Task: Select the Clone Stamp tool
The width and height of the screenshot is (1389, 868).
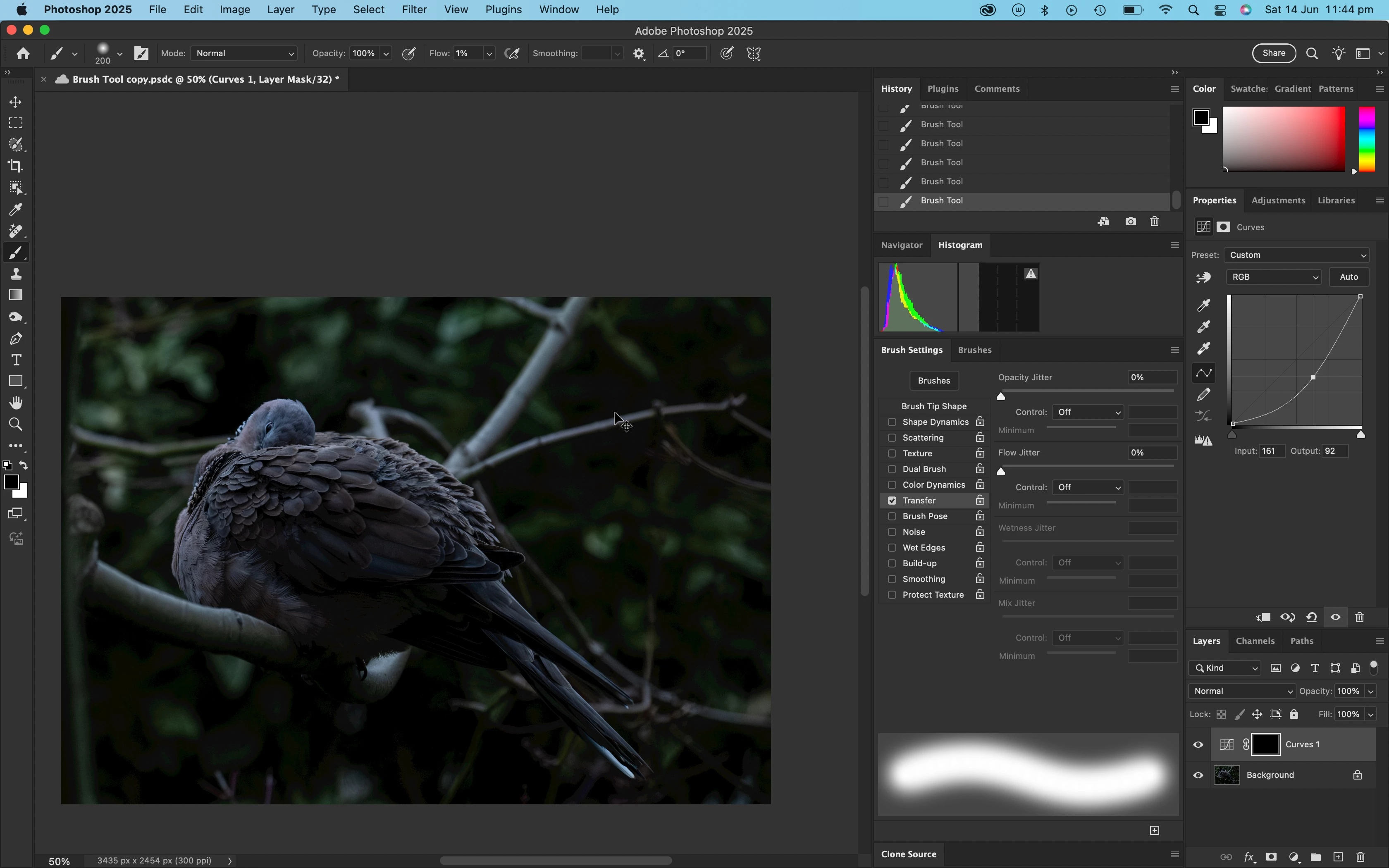Action: pos(15,274)
